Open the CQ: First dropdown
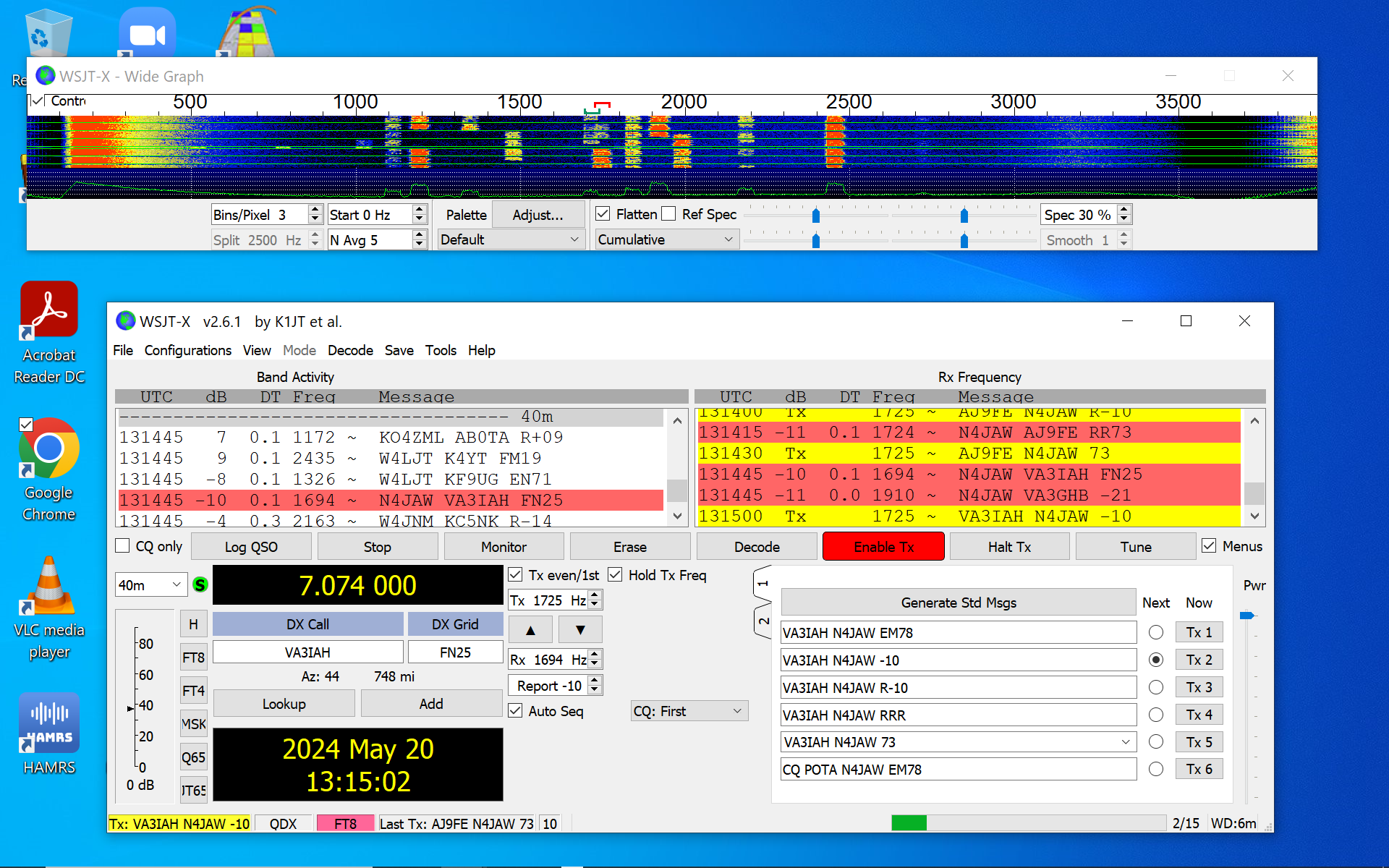This screenshot has height=868, width=1389. tap(689, 711)
